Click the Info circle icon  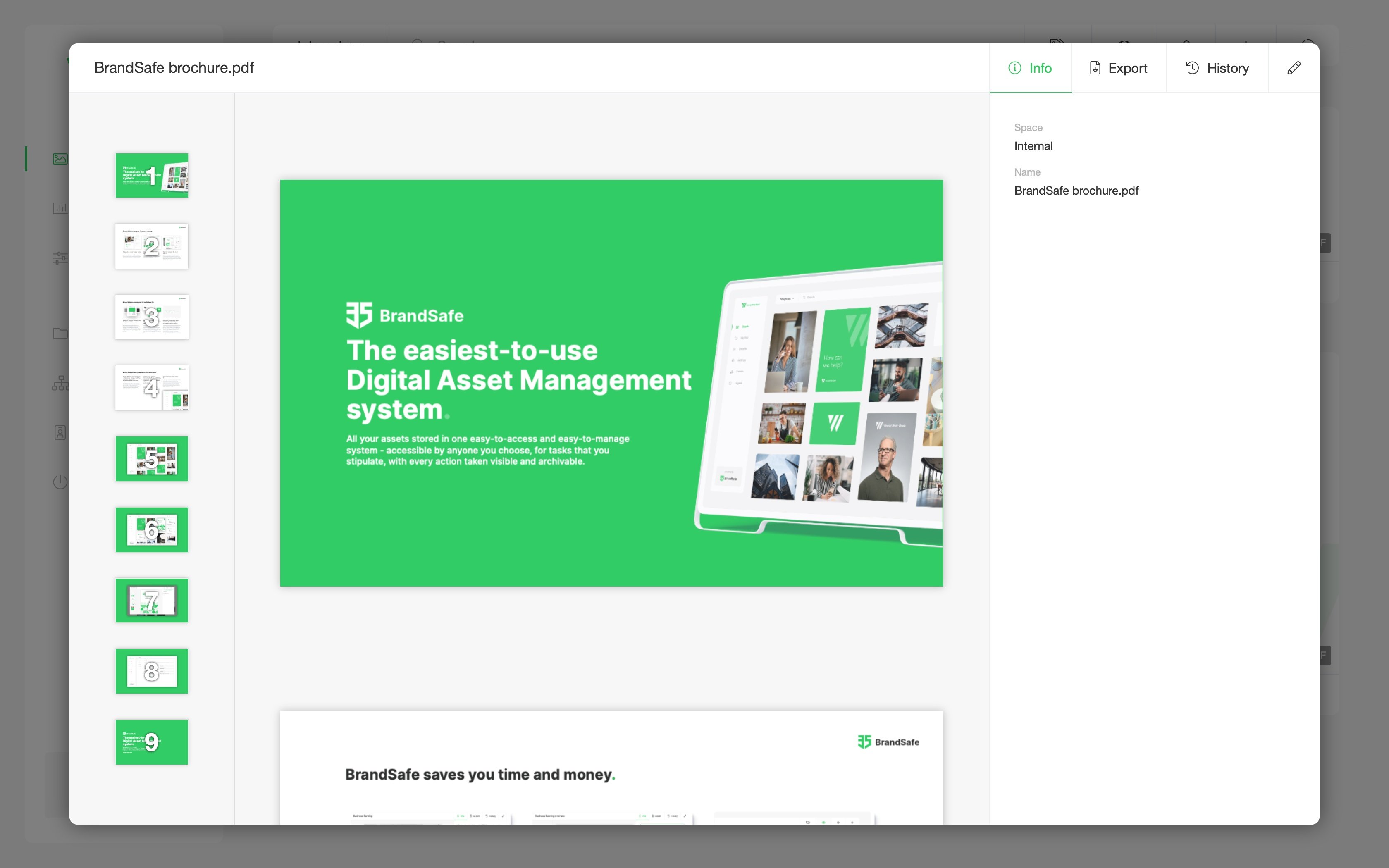coord(1015,68)
